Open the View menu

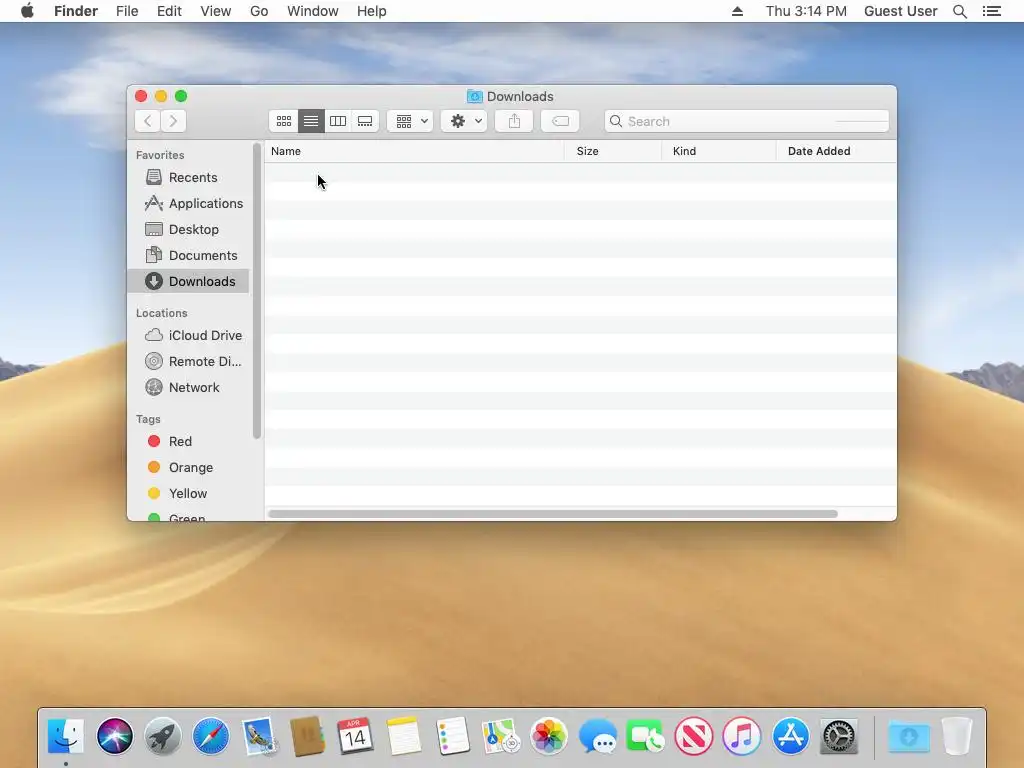point(216,11)
